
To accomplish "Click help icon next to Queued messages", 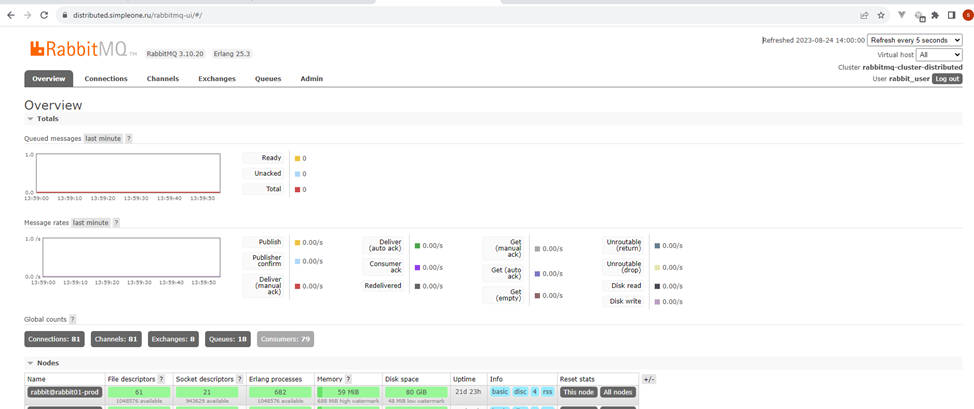I will tap(129, 139).
